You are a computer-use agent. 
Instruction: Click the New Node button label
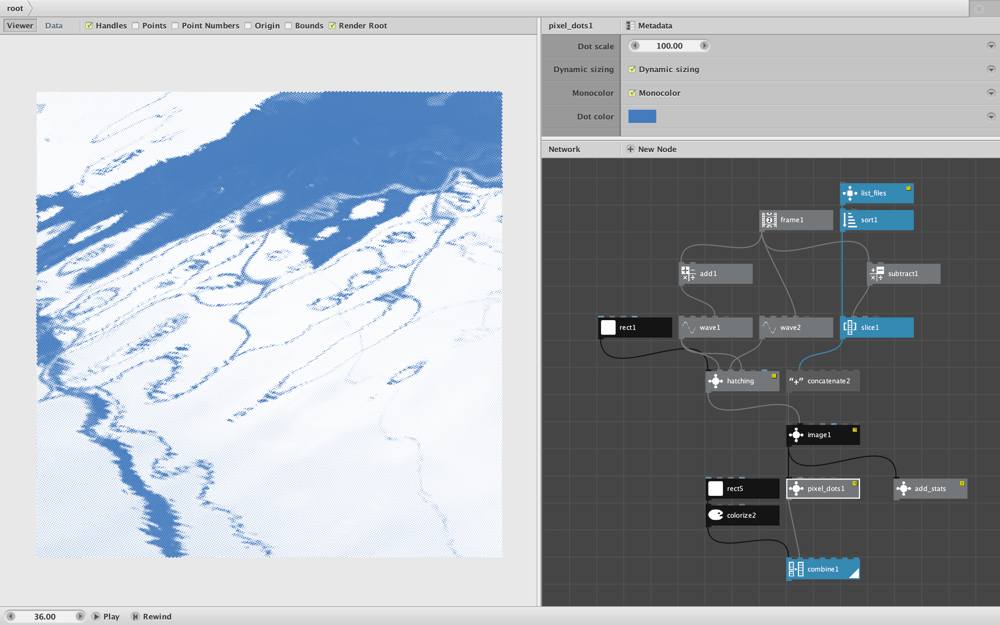click(658, 149)
